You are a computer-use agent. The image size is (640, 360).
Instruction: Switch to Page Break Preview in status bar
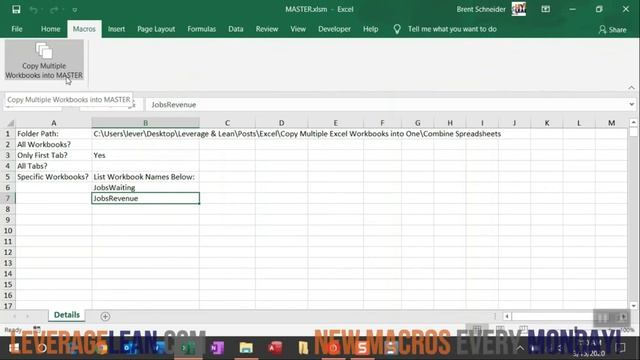coord(523,329)
